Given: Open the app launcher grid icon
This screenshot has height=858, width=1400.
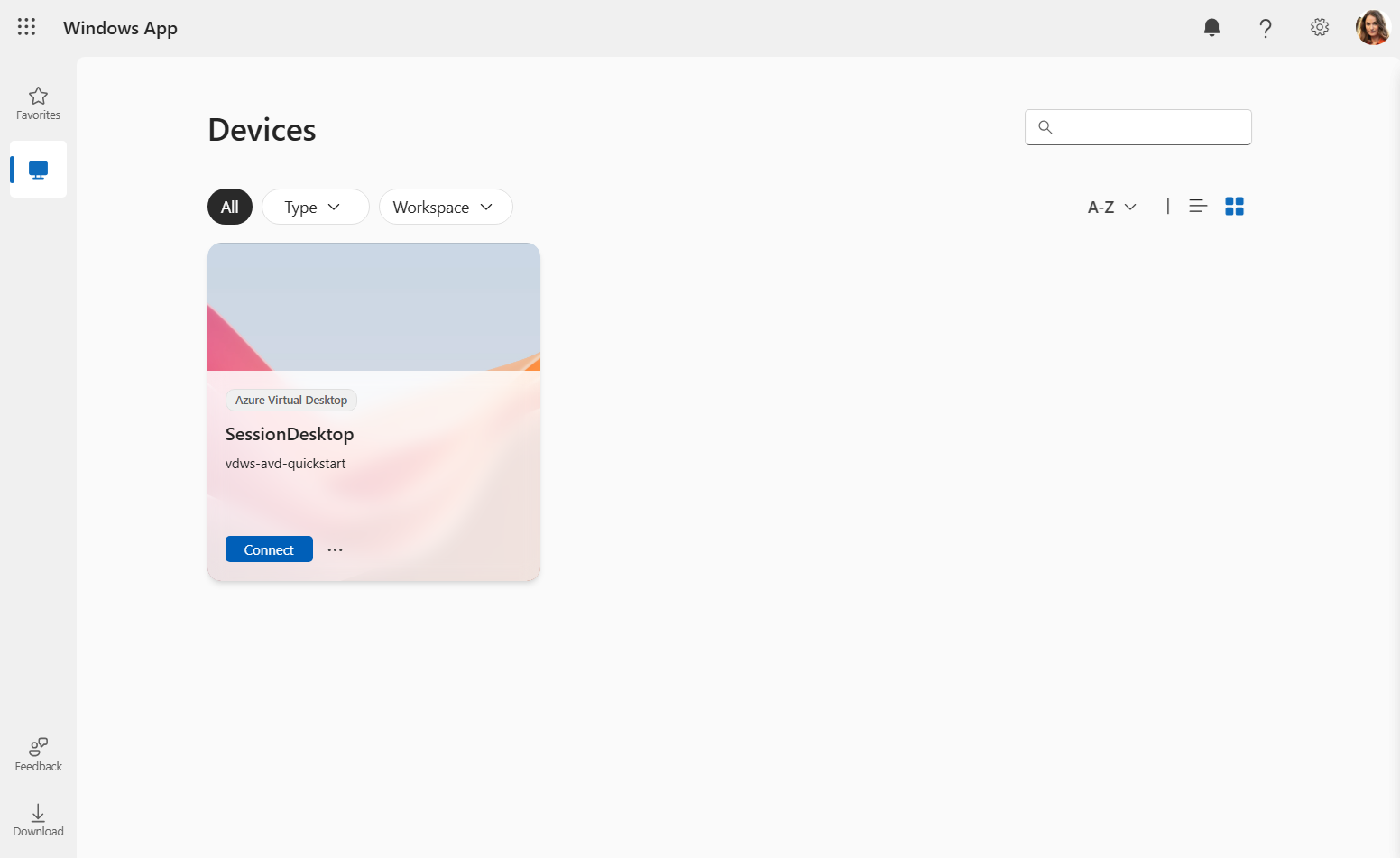Looking at the screenshot, I should tap(26, 26).
